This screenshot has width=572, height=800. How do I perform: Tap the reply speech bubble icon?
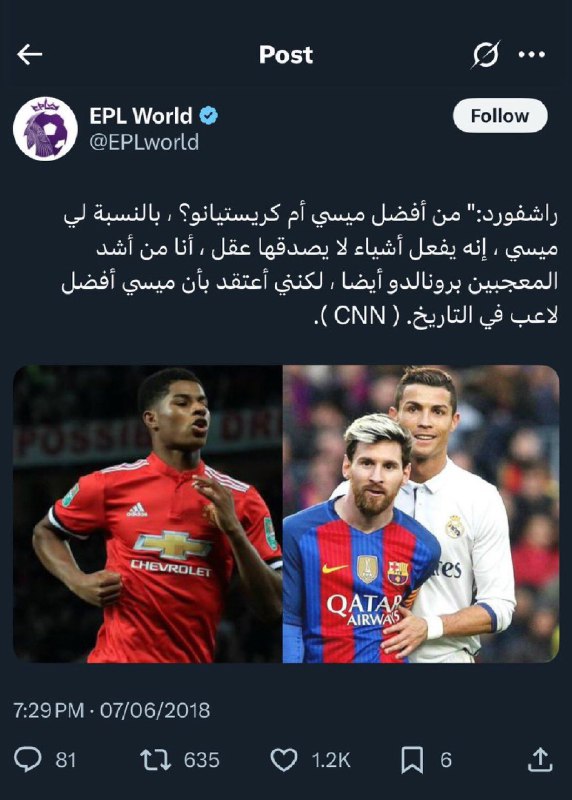click(28, 760)
